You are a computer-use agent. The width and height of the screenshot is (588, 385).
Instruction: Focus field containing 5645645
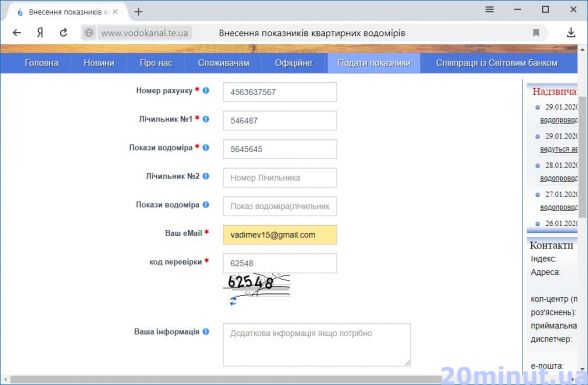(x=280, y=149)
